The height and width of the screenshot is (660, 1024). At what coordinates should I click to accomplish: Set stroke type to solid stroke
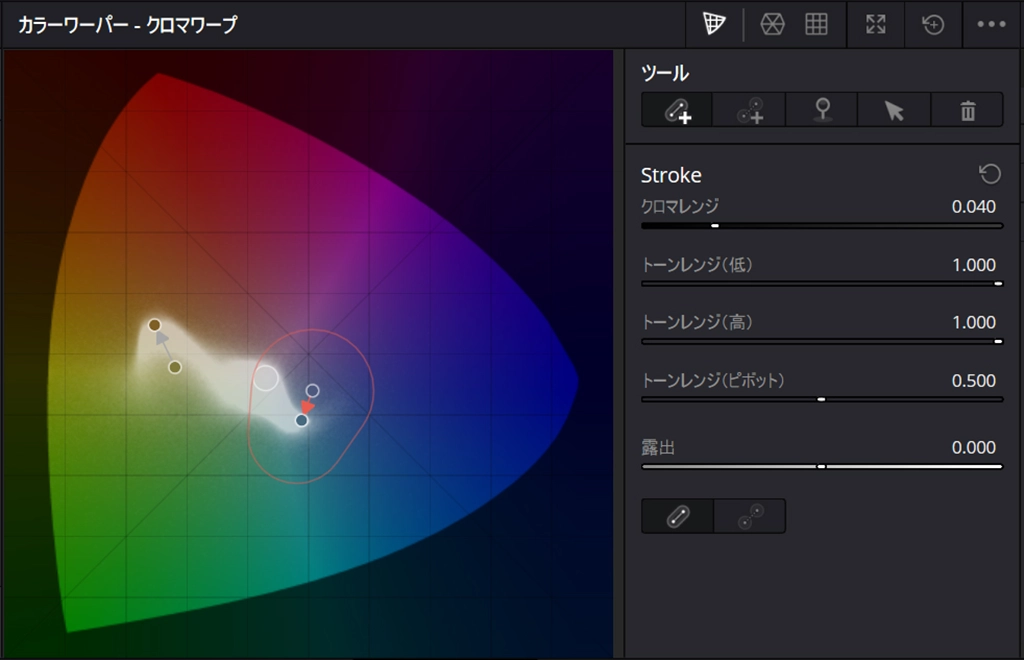click(x=677, y=516)
